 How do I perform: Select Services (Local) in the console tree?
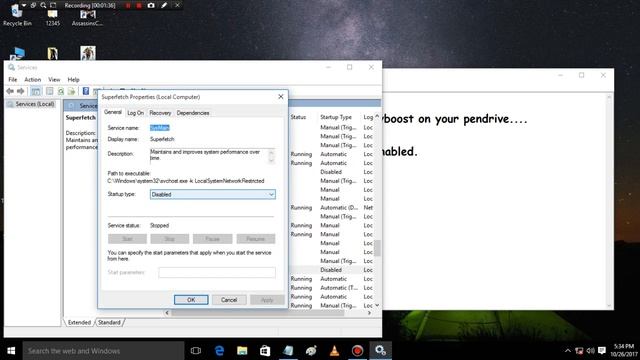pos(35,104)
